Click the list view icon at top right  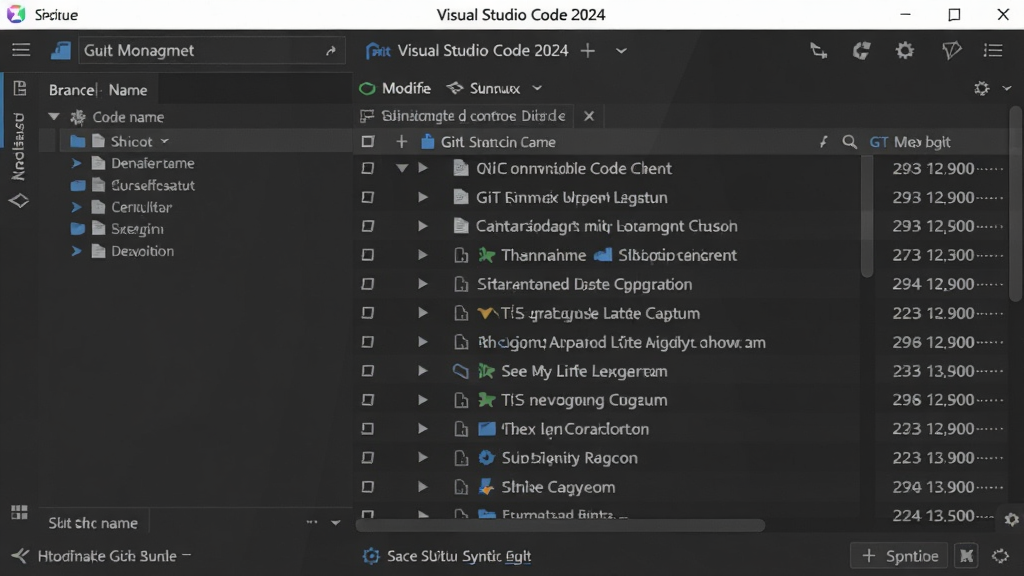pyautogui.click(x=993, y=50)
